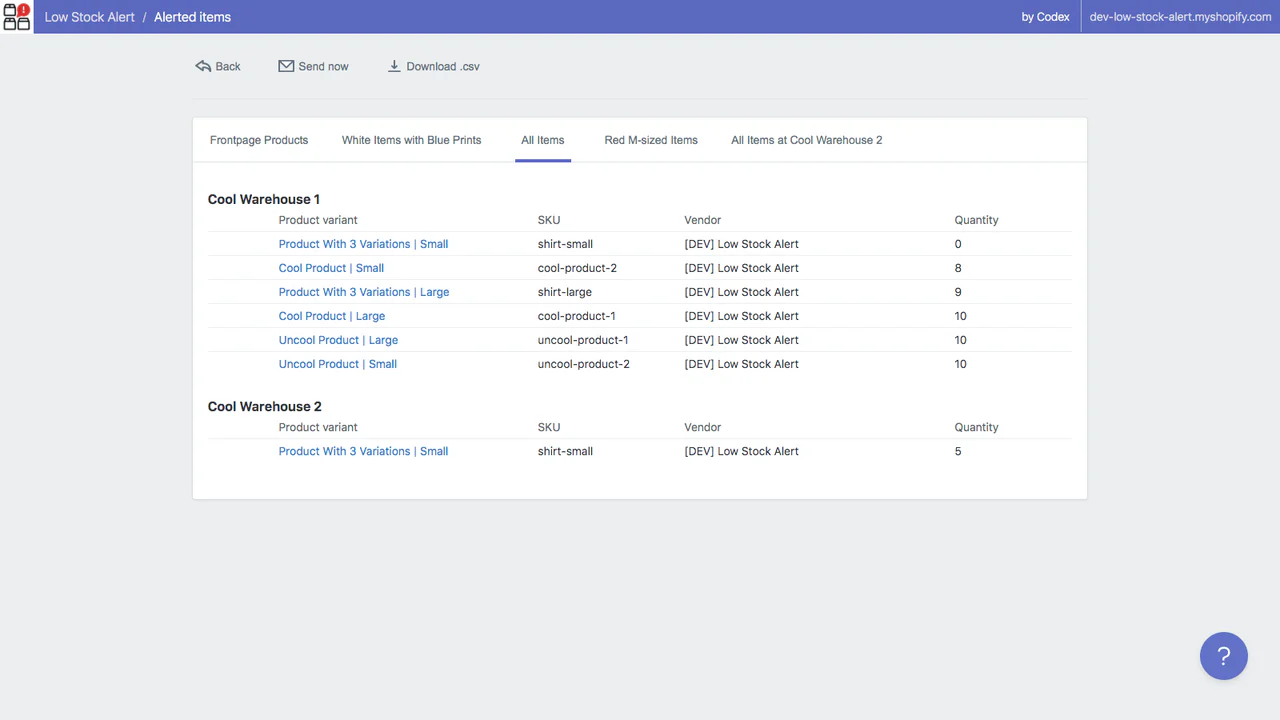Click the Low Stock Alert app logo icon
1280x720 pixels.
[17, 17]
